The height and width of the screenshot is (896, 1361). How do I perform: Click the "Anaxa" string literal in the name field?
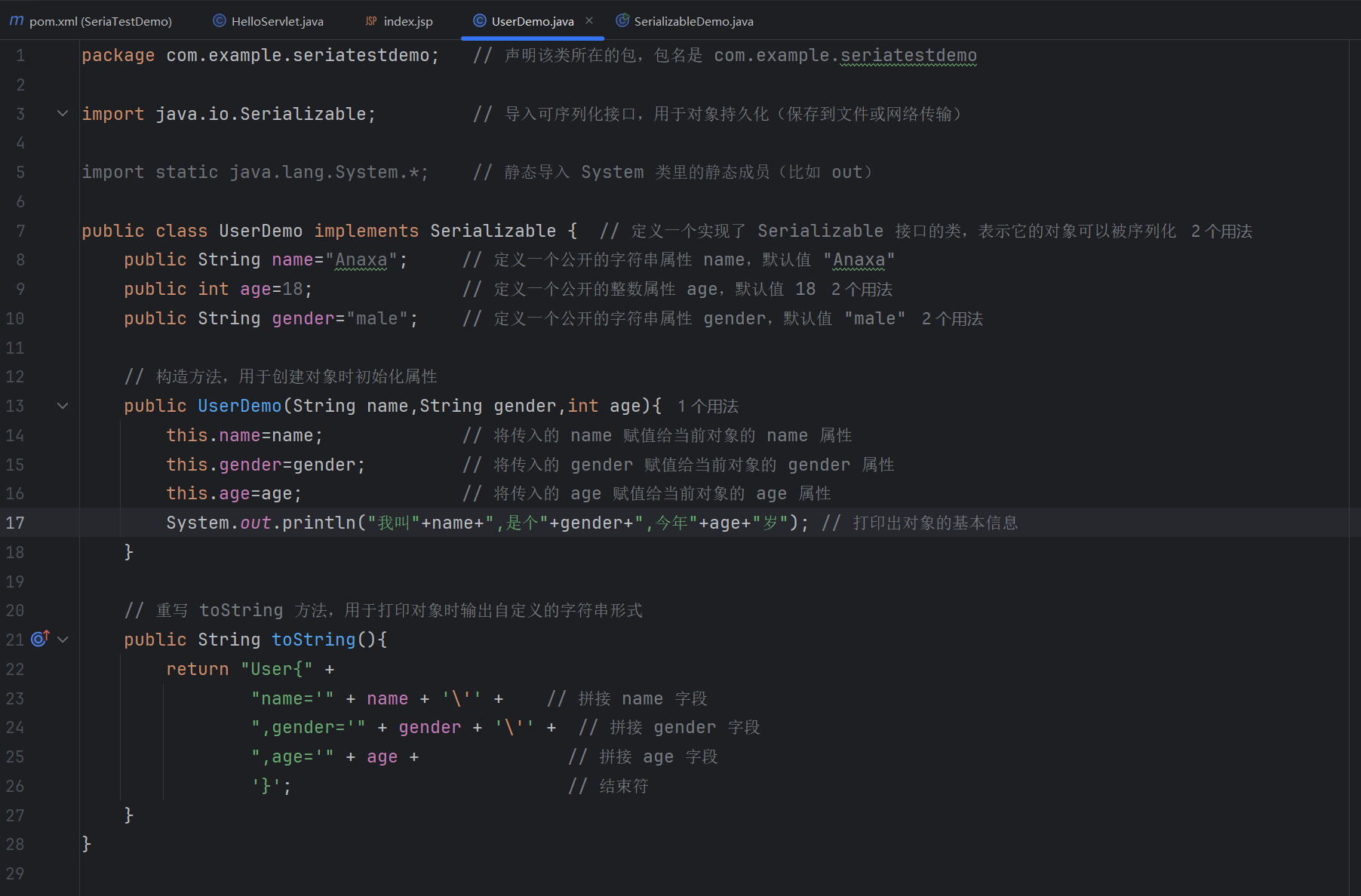click(361, 259)
